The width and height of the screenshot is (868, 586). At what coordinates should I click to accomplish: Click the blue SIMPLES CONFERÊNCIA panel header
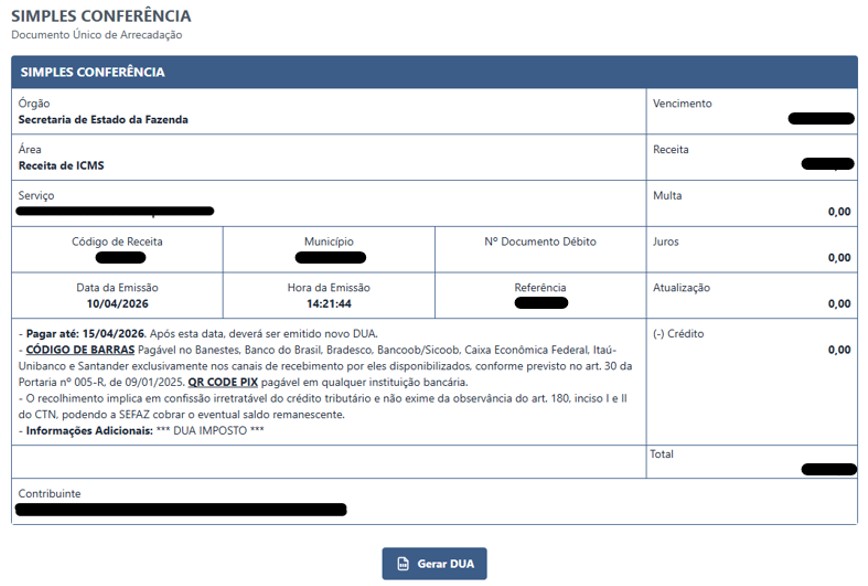pyautogui.click(x=433, y=72)
